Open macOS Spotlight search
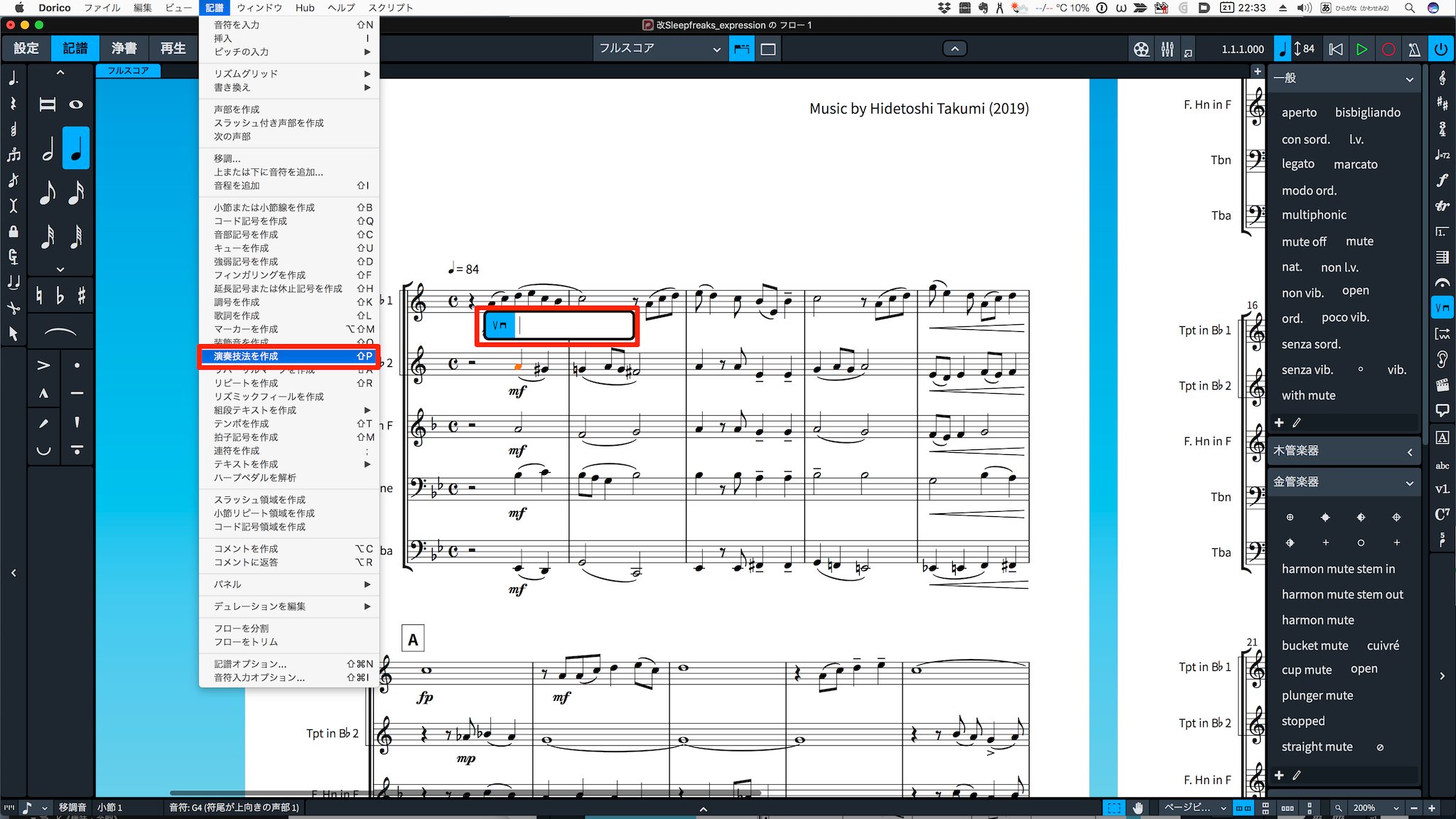Screen dimensions: 1456x819 pos(1409,8)
